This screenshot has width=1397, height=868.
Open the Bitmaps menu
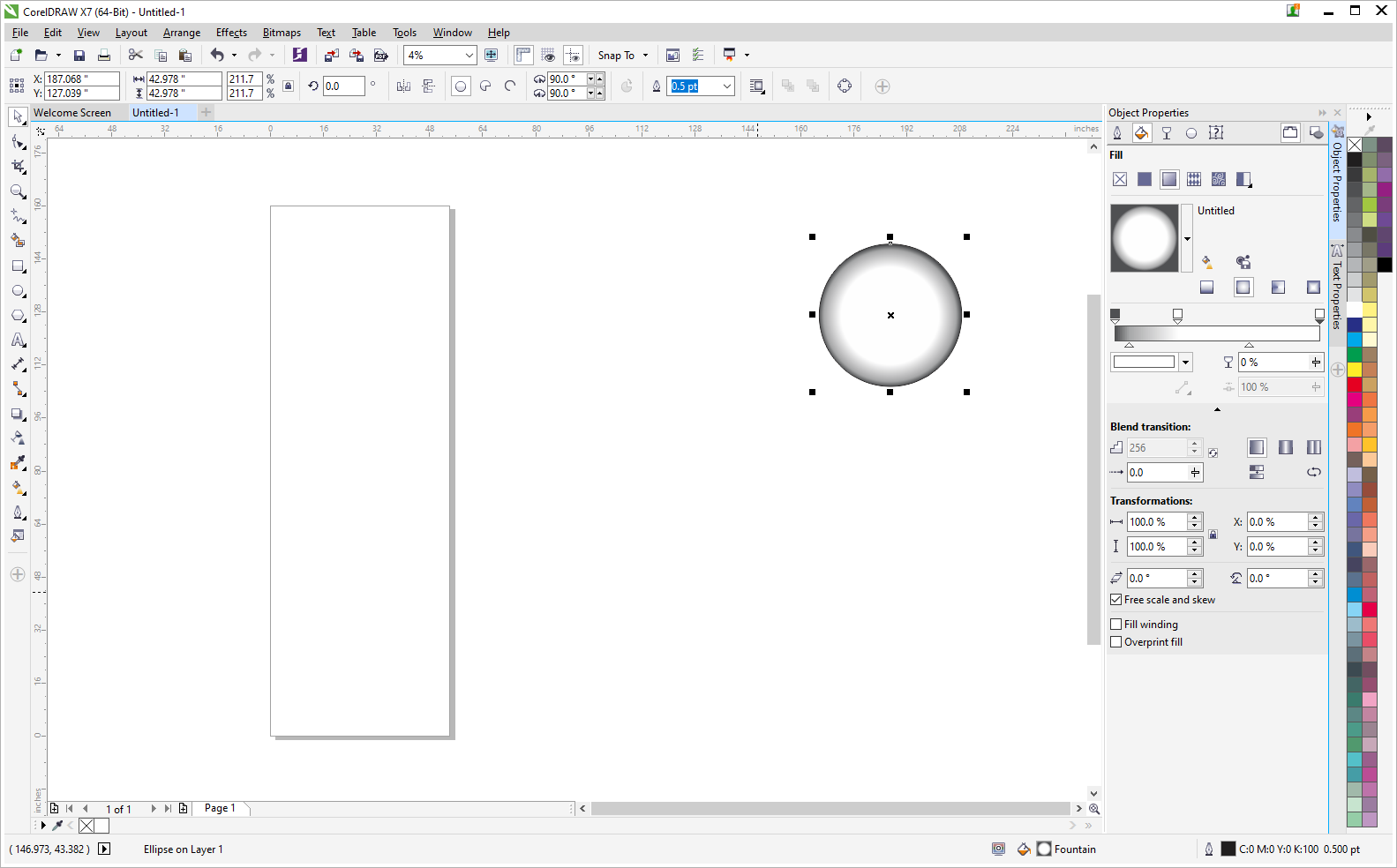tap(282, 33)
